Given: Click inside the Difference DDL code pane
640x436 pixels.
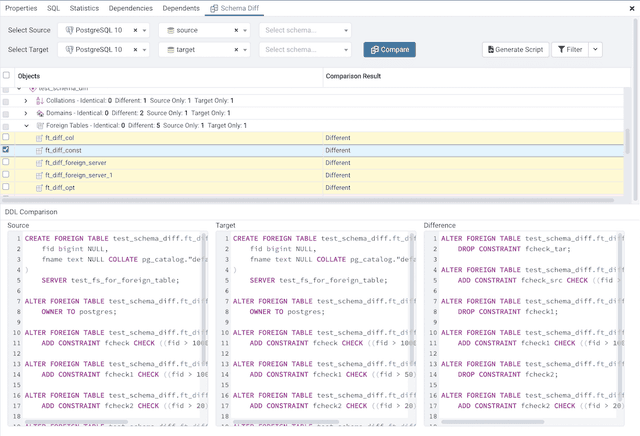Looking at the screenshot, I should pyautogui.click(x=524, y=328).
